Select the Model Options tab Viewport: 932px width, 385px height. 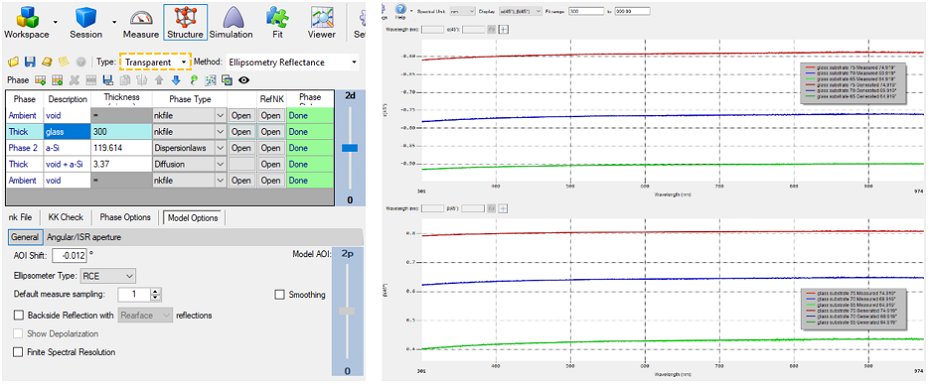click(193, 217)
